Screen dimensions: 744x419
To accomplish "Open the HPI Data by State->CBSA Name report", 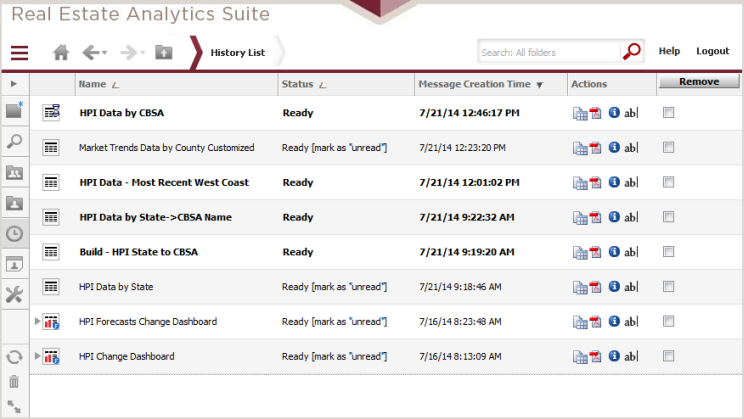I will [156, 217].
